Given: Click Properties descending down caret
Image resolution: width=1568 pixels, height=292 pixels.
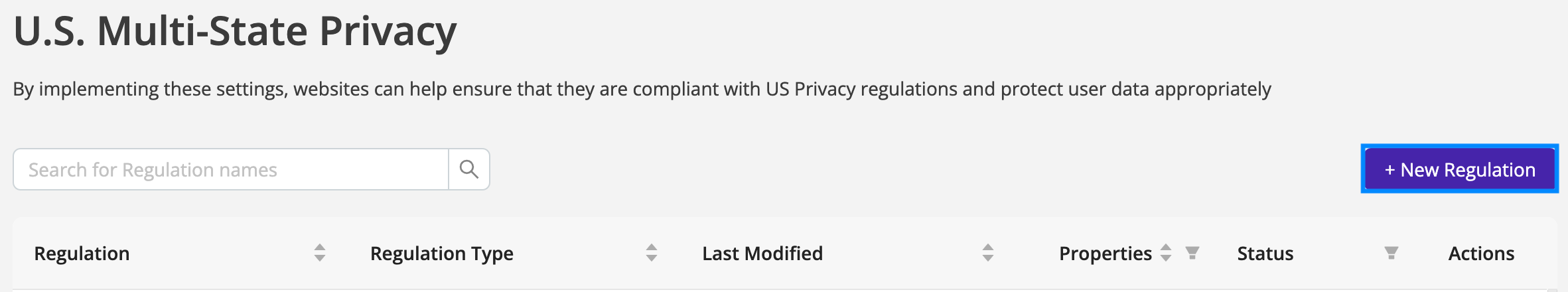Looking at the screenshot, I should point(1166,258).
